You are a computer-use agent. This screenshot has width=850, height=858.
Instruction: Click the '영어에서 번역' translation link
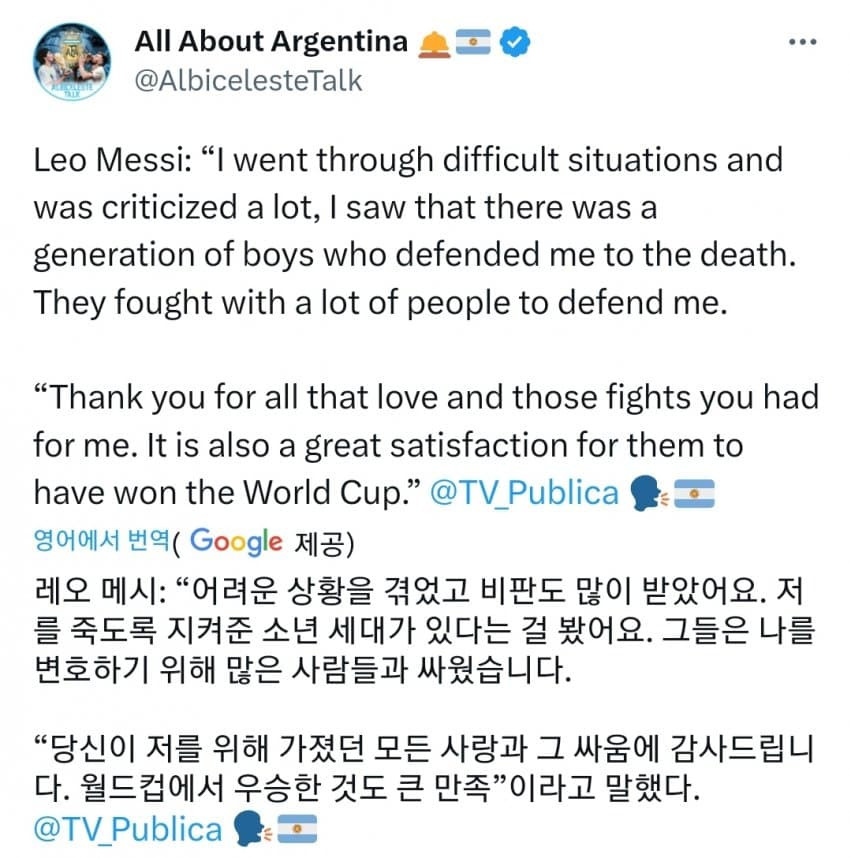[x=101, y=541]
